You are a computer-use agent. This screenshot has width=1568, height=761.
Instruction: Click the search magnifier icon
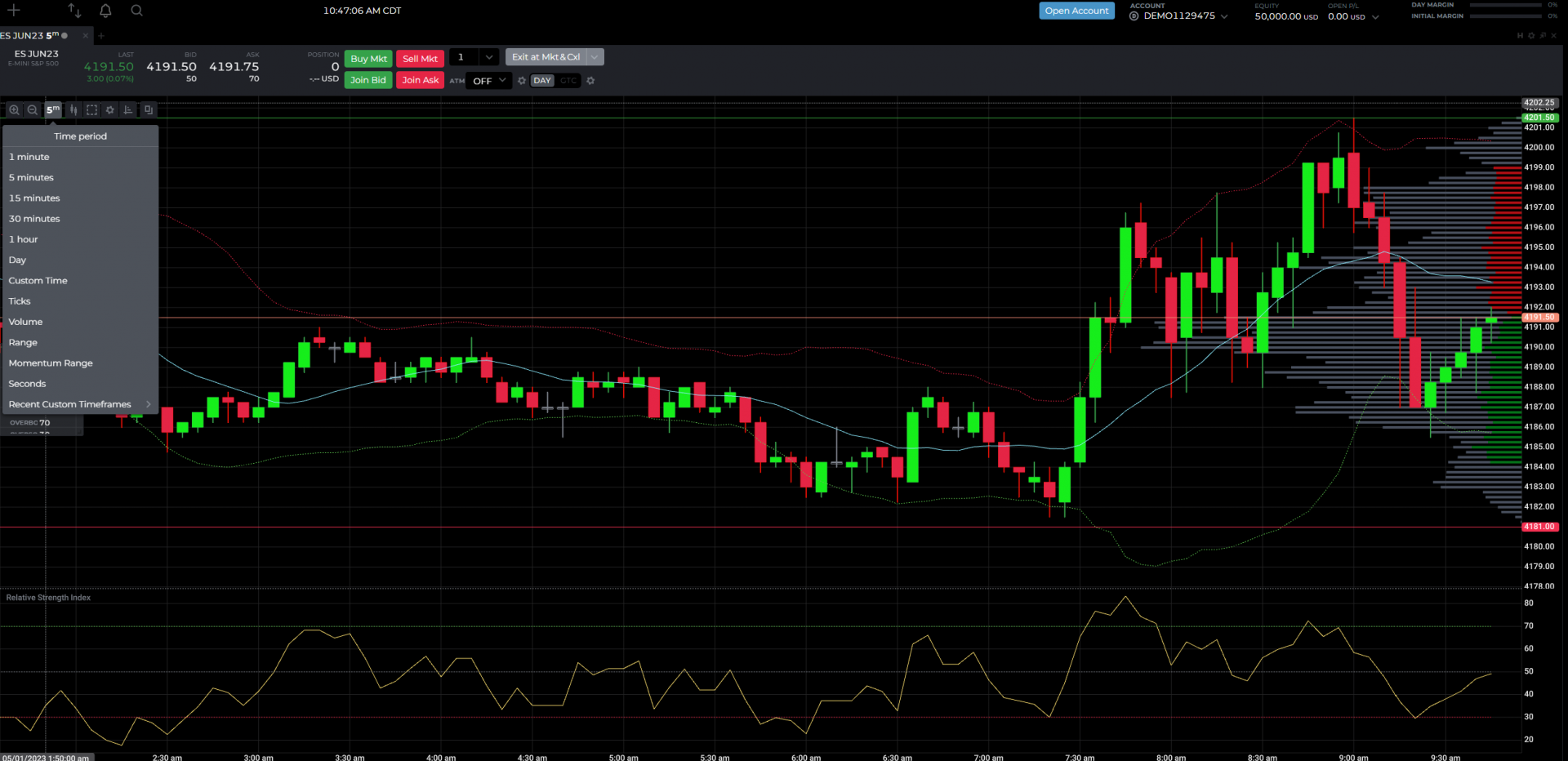coord(136,11)
